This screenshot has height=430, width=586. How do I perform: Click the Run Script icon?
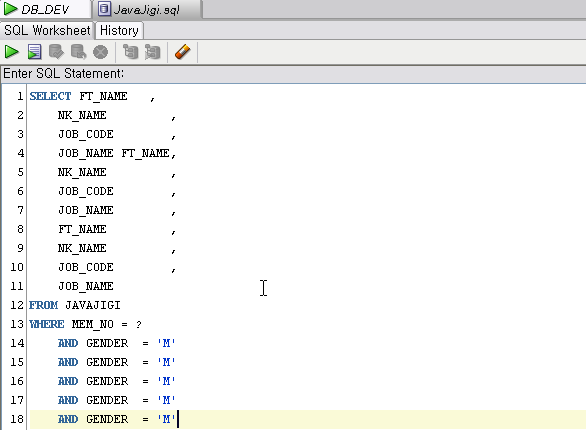(x=34, y=52)
